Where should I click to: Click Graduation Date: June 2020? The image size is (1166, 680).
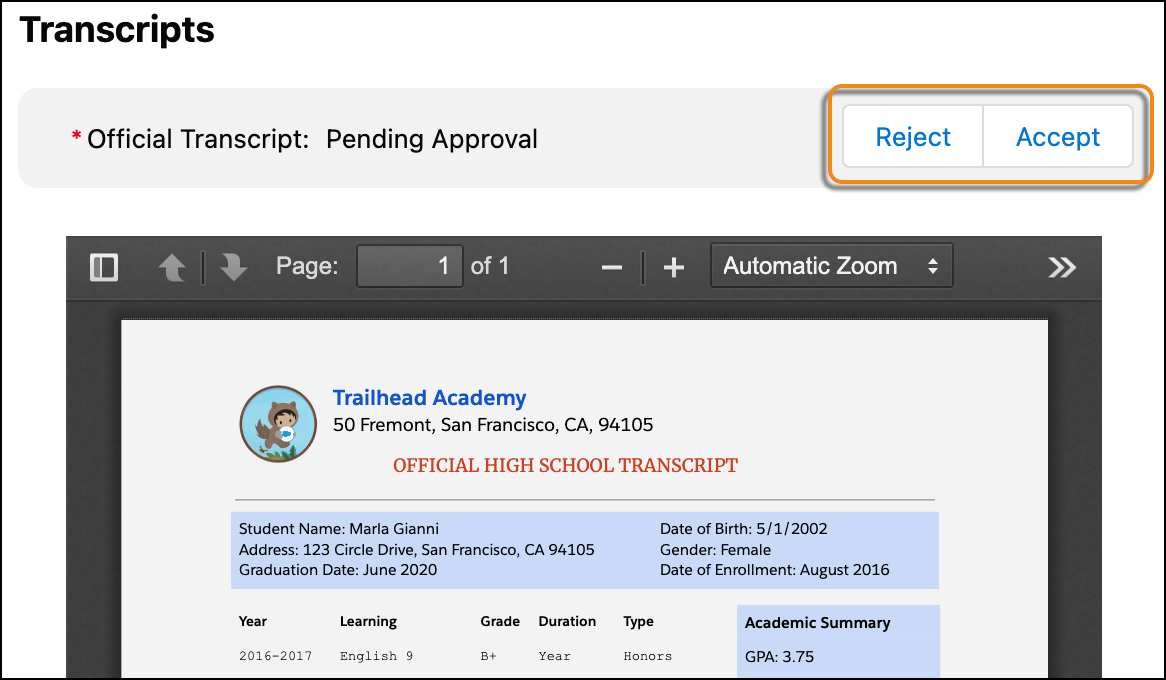click(x=338, y=570)
